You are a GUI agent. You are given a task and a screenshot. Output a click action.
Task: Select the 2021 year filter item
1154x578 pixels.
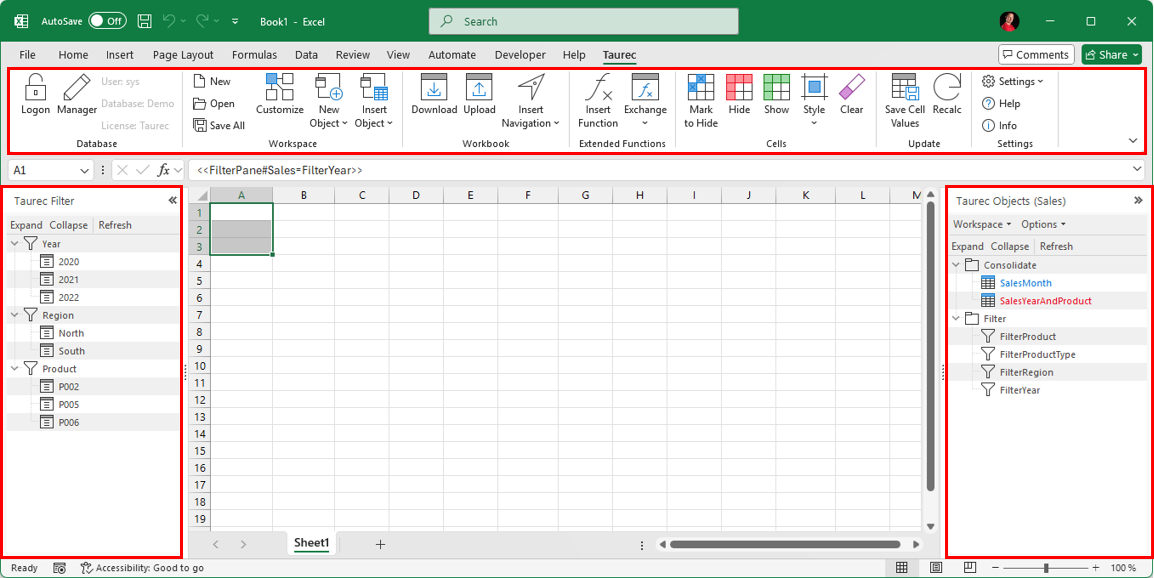[68, 280]
